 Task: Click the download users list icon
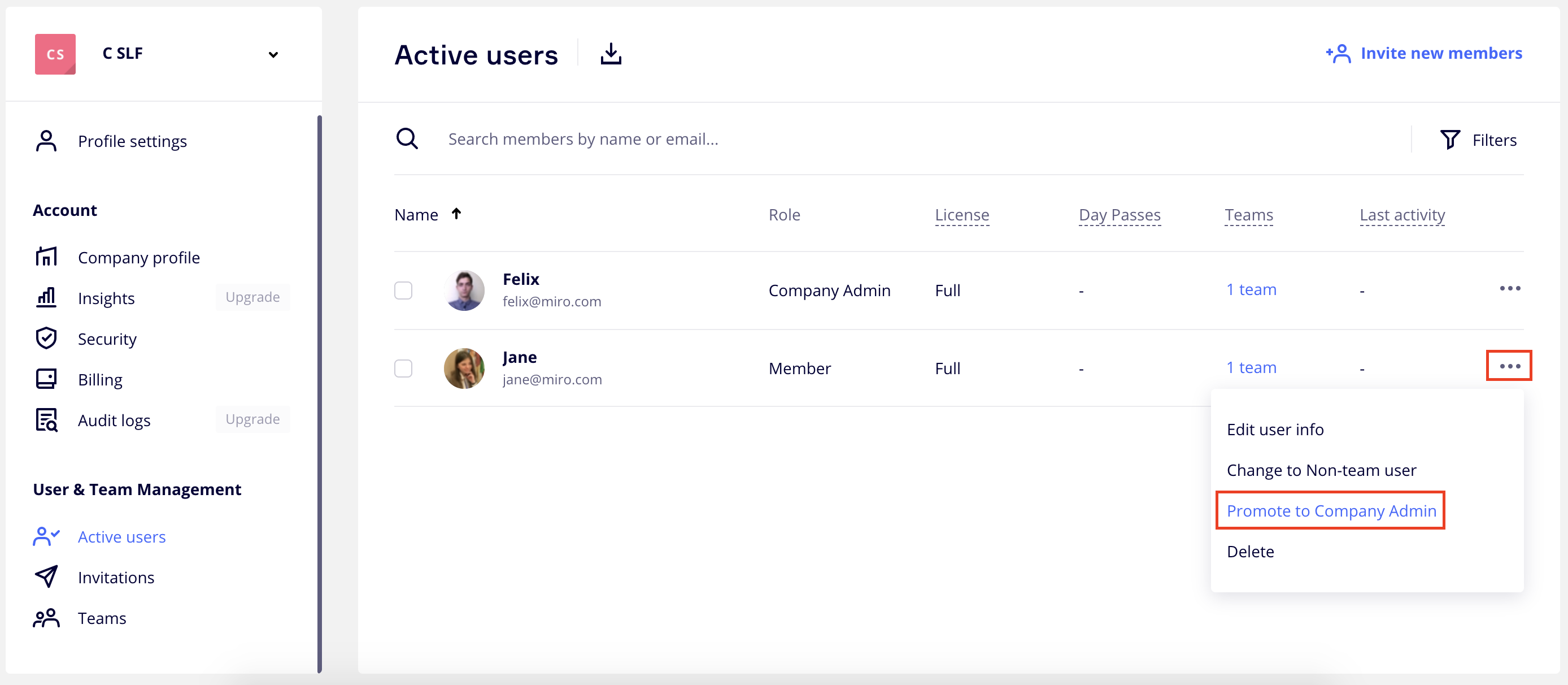coord(611,54)
